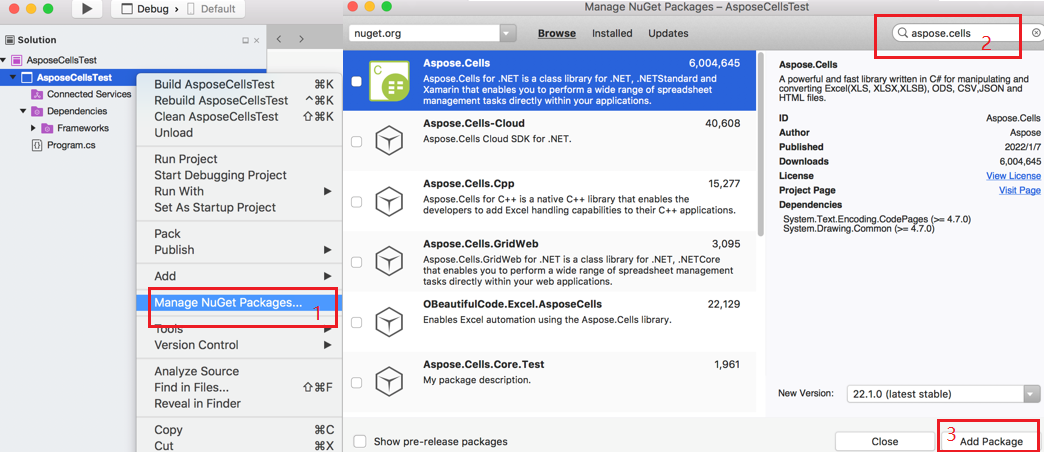Collapse the Dependencies tree node
1044x452 pixels.
pyautogui.click(x=23, y=111)
